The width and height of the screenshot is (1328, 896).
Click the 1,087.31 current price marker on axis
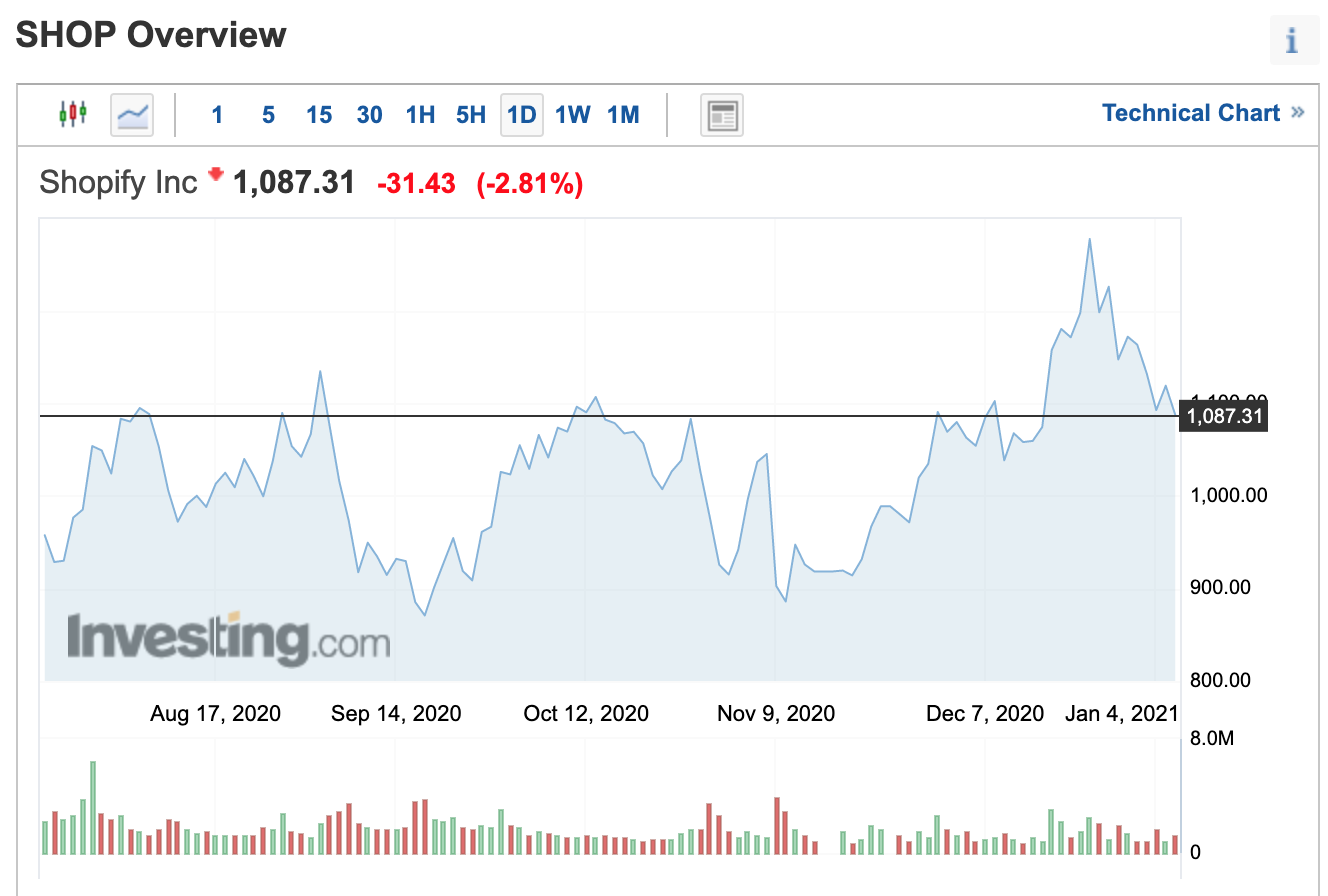[x=1224, y=416]
